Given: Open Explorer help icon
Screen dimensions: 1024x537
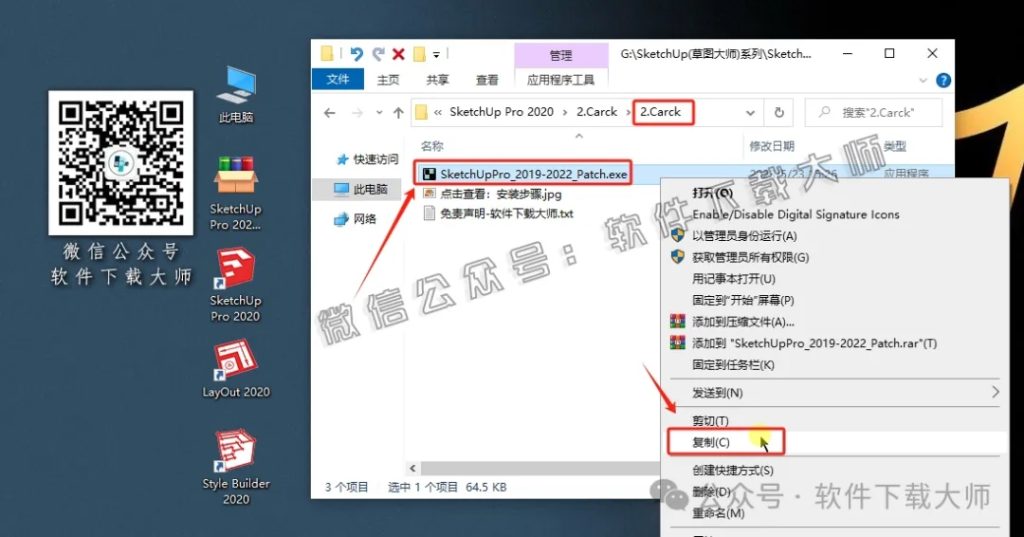Looking at the screenshot, I should click(943, 80).
